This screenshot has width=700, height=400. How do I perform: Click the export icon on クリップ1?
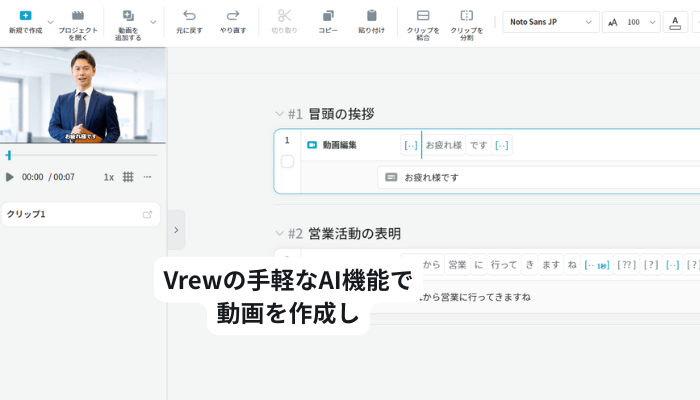(x=147, y=215)
